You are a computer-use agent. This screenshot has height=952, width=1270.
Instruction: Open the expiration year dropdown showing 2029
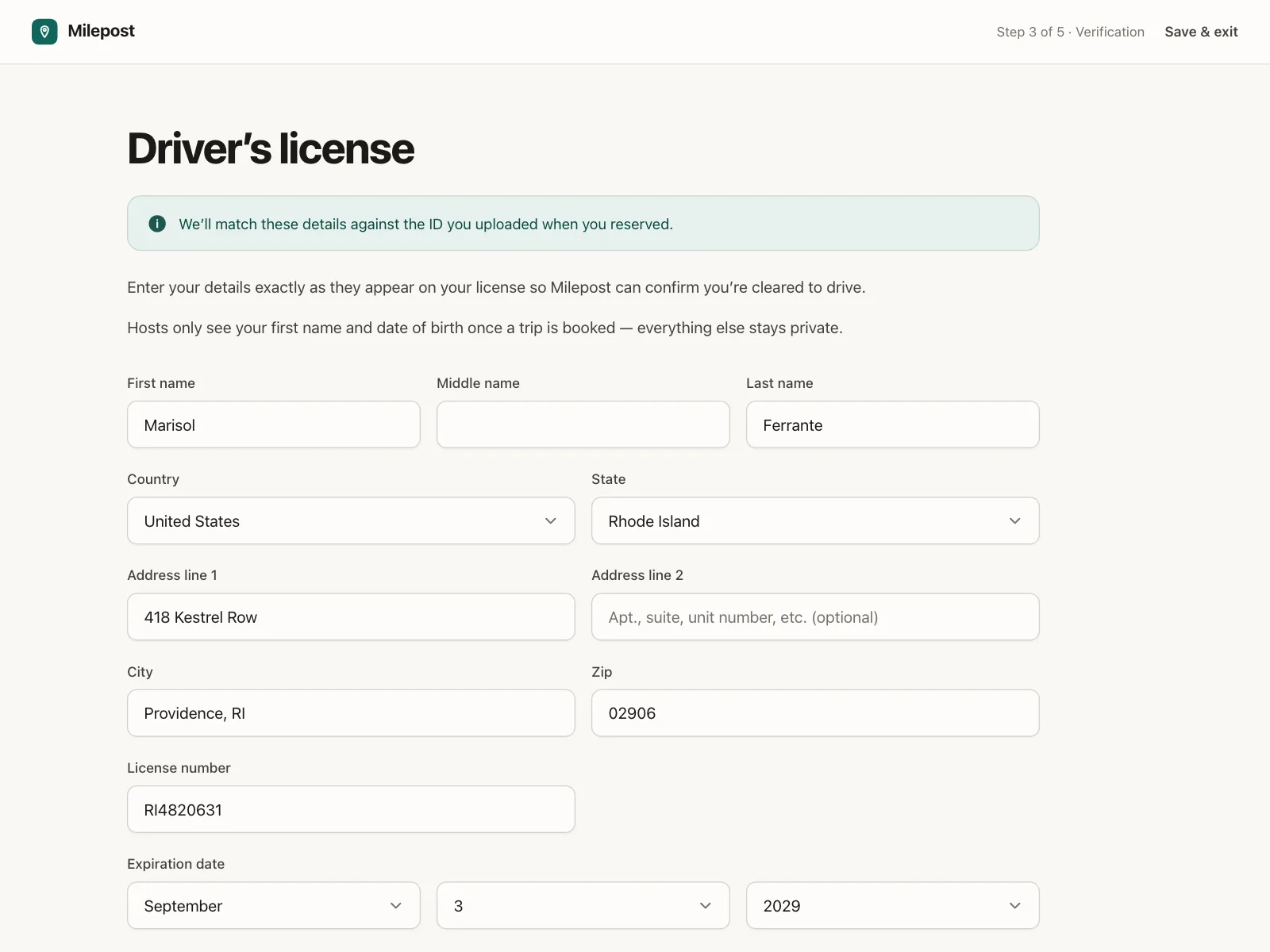click(893, 905)
